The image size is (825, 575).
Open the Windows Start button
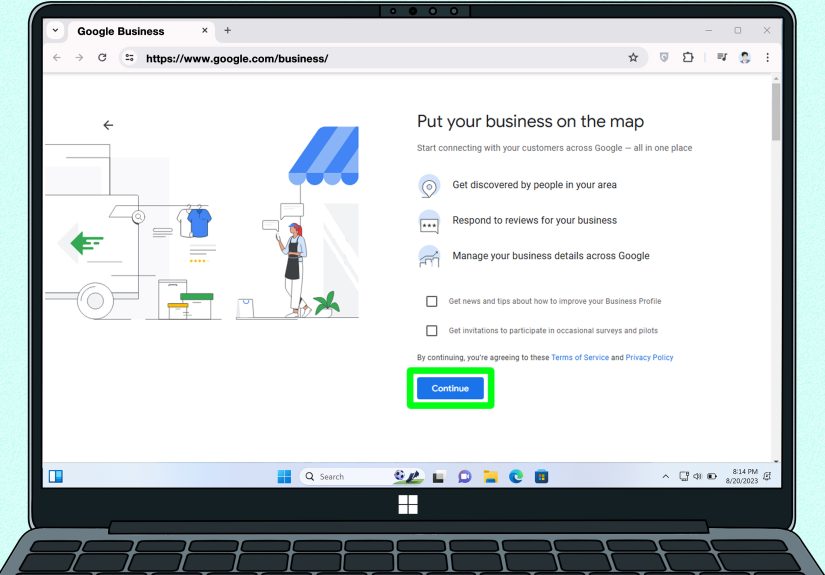tap(284, 476)
